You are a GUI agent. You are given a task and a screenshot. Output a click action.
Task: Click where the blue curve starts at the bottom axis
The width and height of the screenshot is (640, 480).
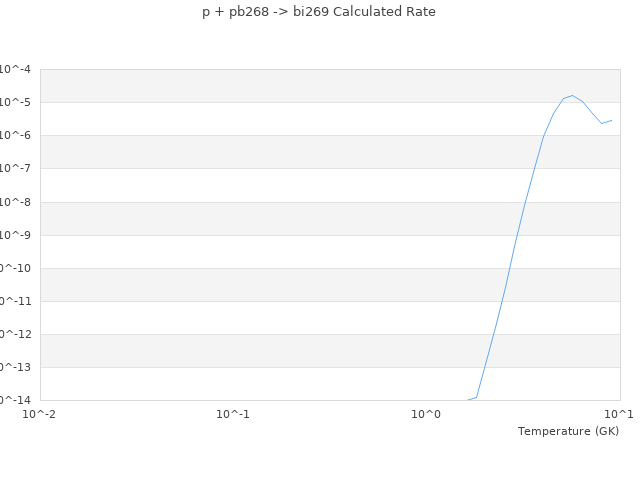tap(467, 400)
